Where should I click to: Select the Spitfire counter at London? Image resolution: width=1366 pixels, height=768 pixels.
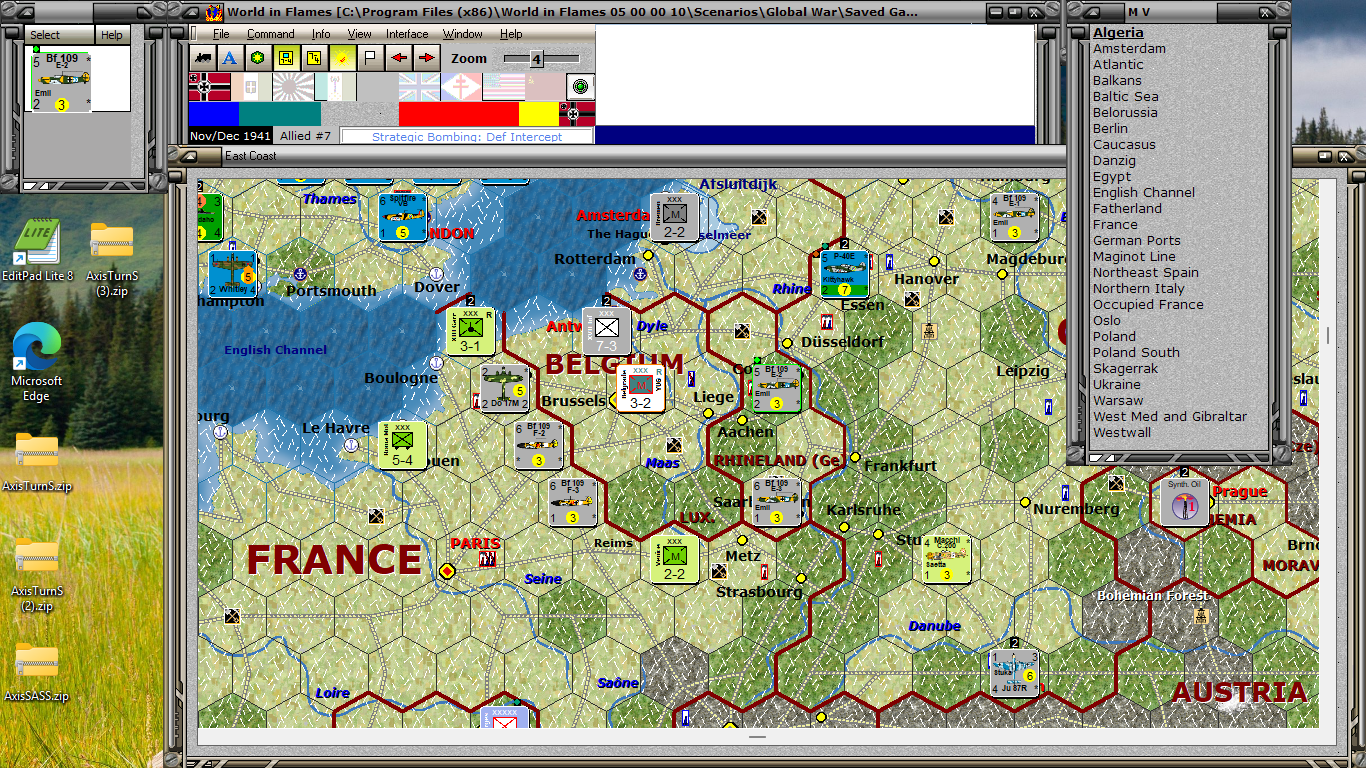coord(403,217)
